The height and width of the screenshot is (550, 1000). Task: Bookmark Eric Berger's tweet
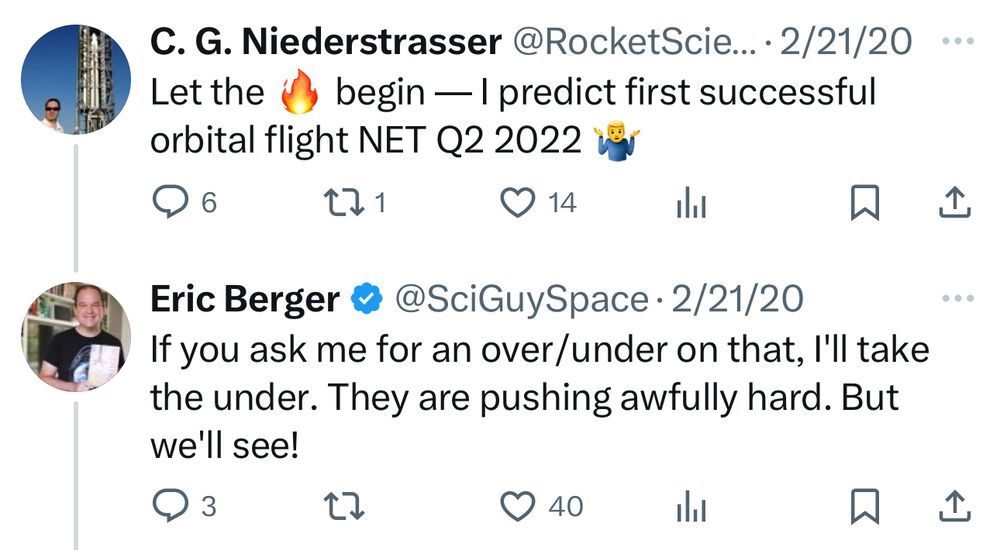pyautogui.click(x=864, y=507)
